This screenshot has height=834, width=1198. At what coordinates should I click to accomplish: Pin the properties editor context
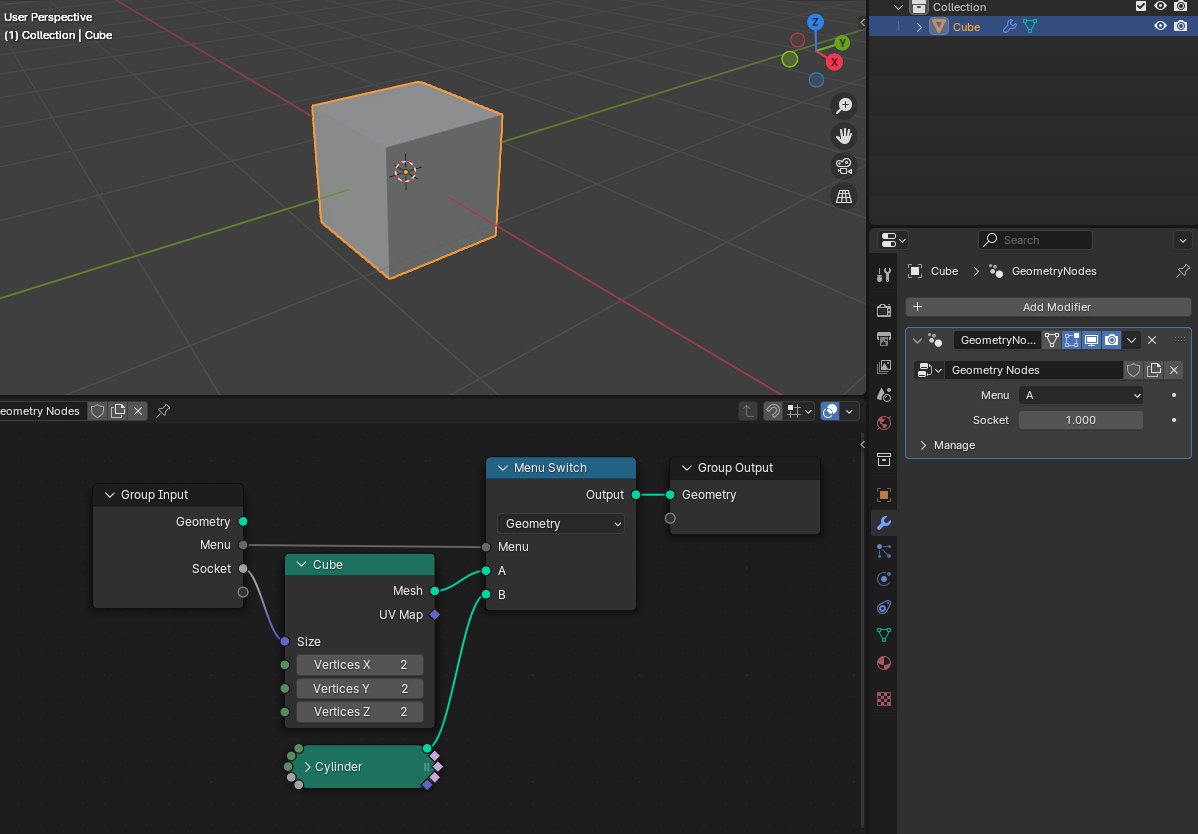(x=1183, y=271)
